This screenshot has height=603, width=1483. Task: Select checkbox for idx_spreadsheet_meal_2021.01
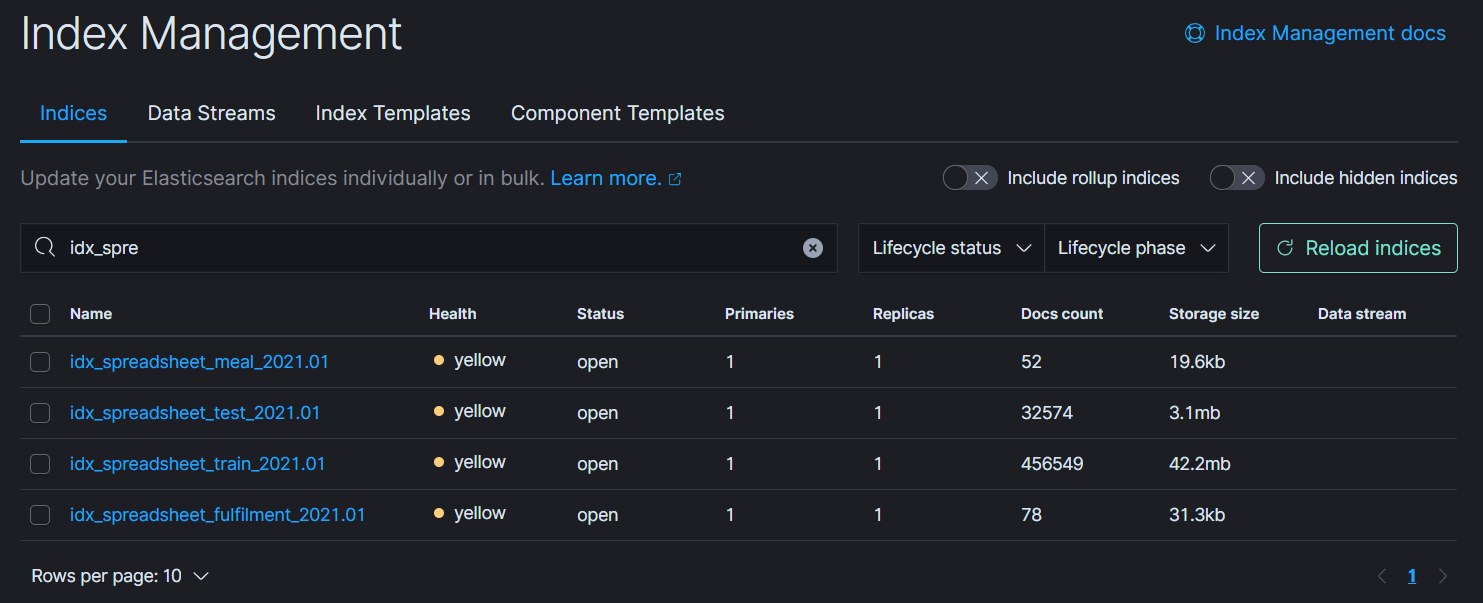click(40, 362)
